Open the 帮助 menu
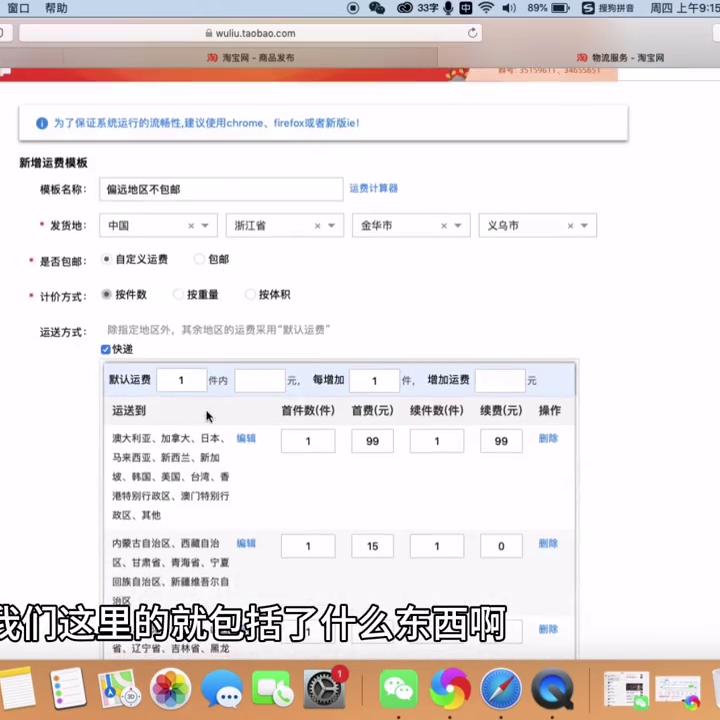 (x=56, y=8)
